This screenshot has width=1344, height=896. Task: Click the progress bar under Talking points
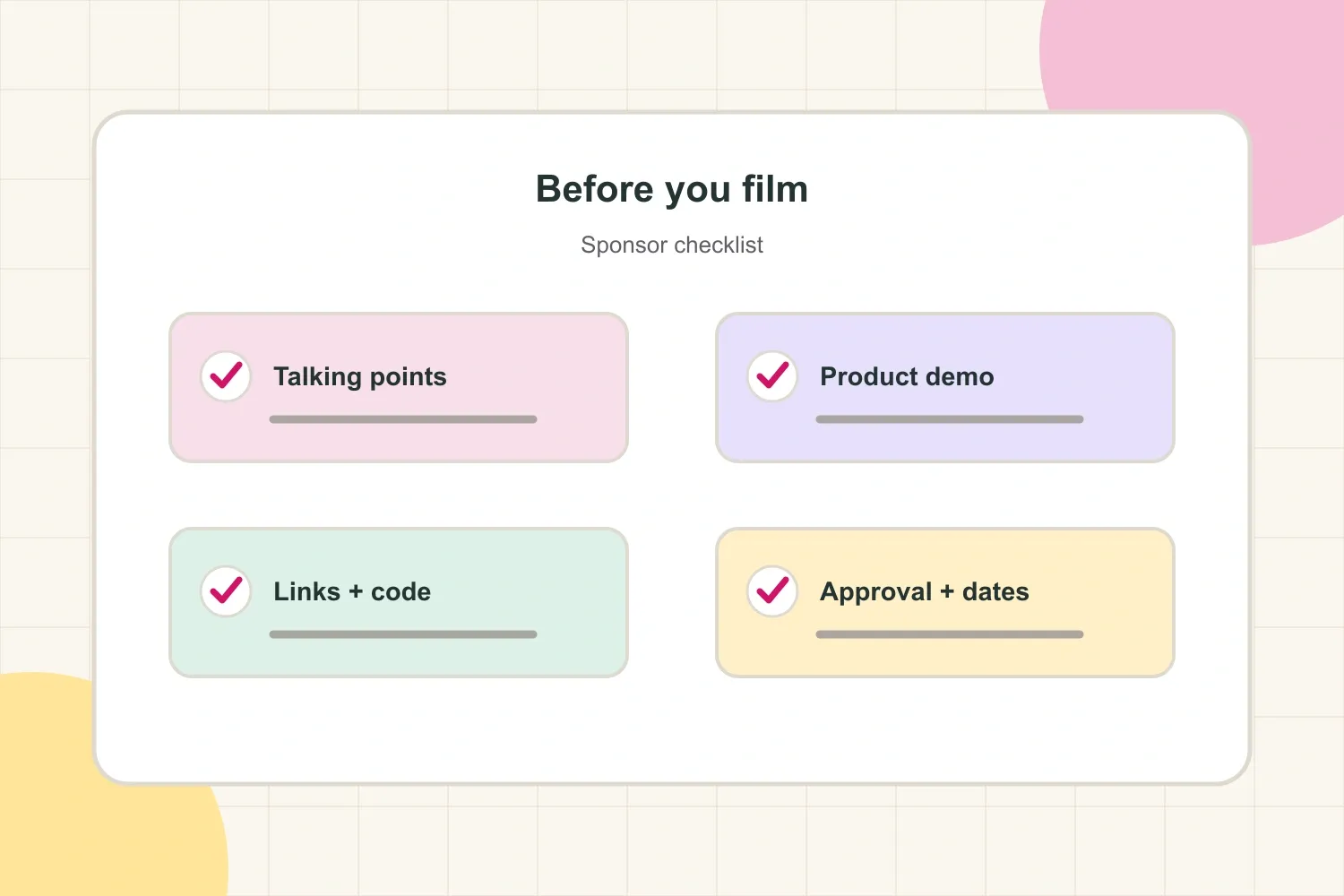coord(403,419)
